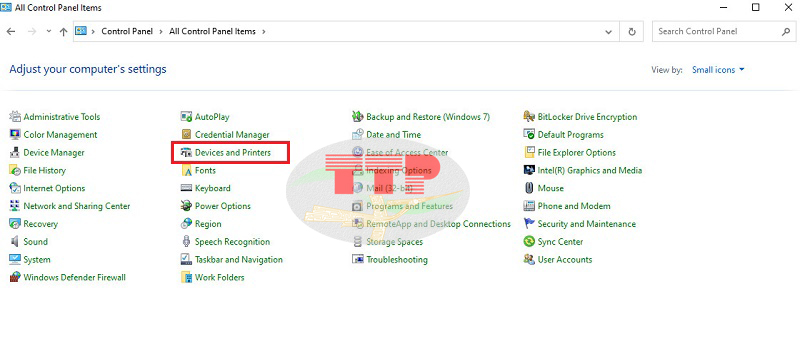Click the Sound speaker icon

pos(15,242)
